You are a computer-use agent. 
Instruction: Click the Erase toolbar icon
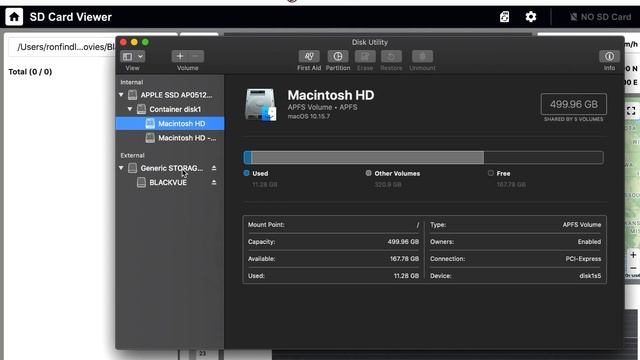[x=365, y=56]
